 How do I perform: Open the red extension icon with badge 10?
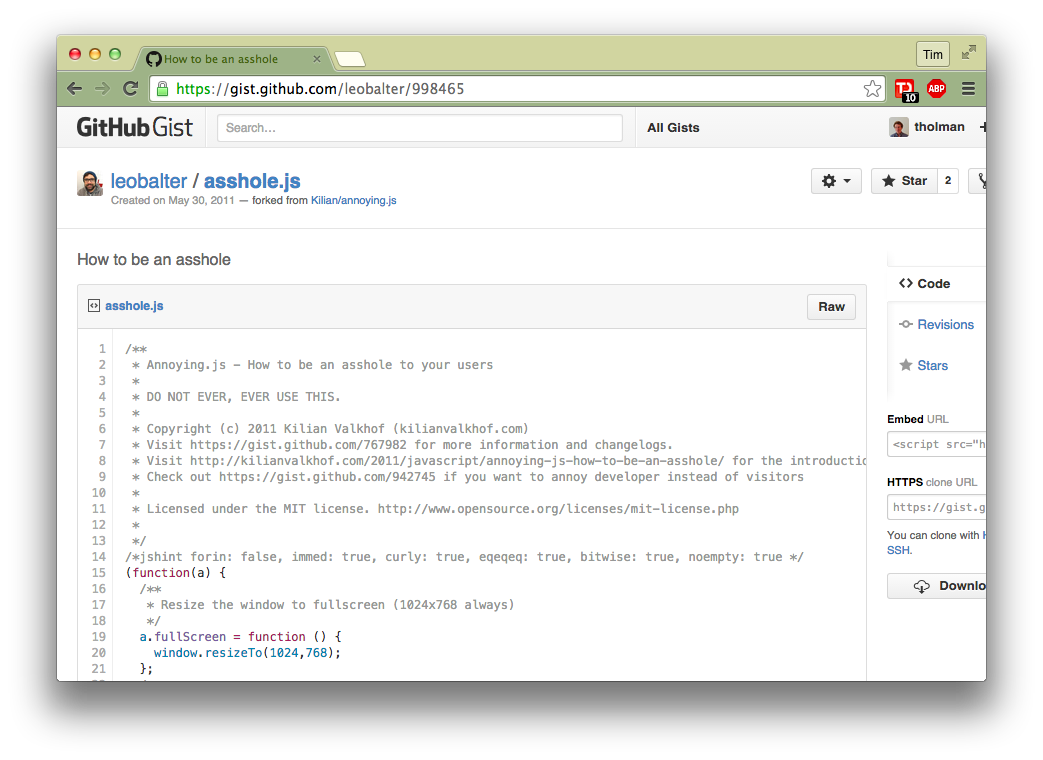906,90
